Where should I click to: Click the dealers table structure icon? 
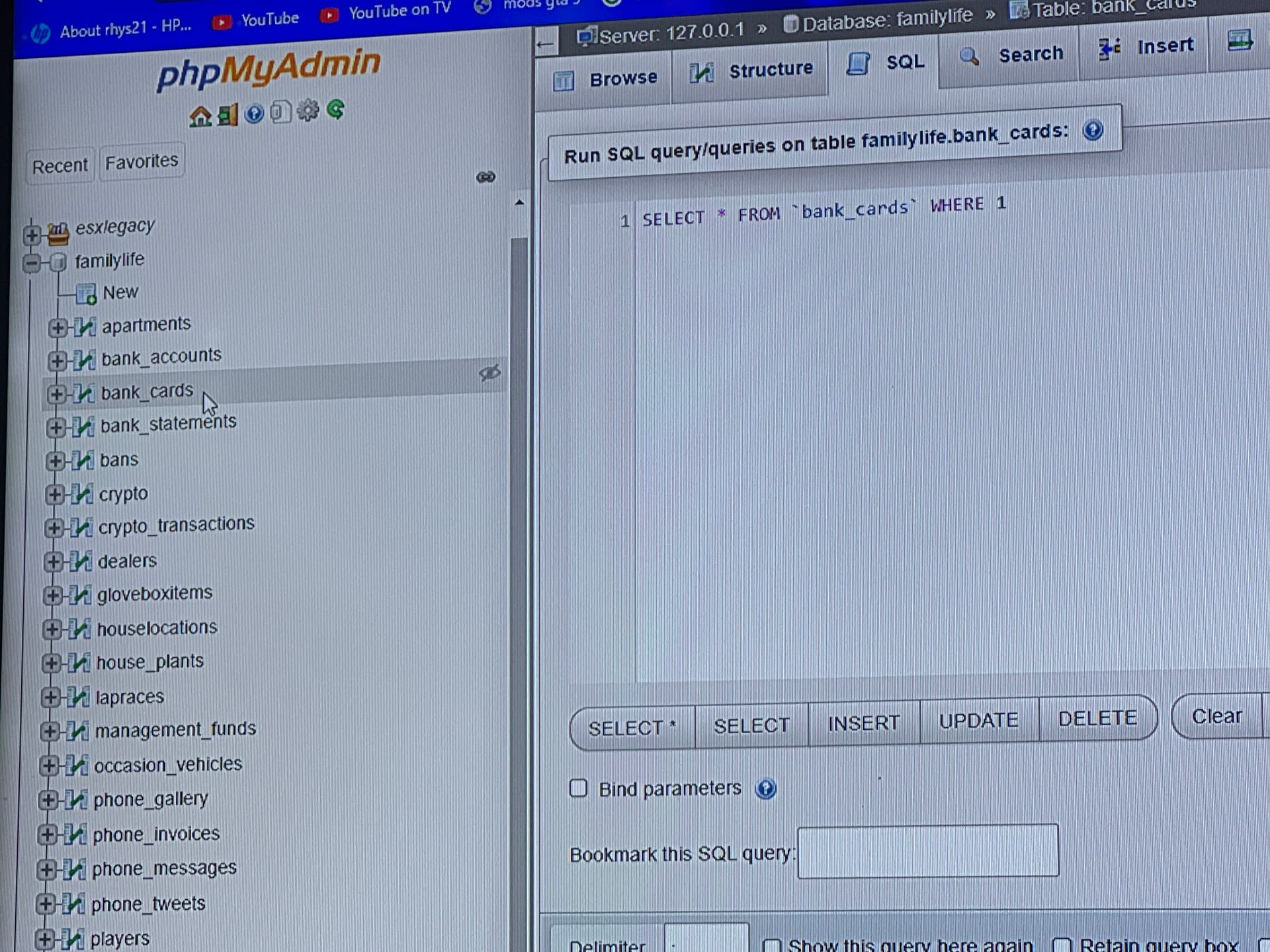tap(80, 562)
